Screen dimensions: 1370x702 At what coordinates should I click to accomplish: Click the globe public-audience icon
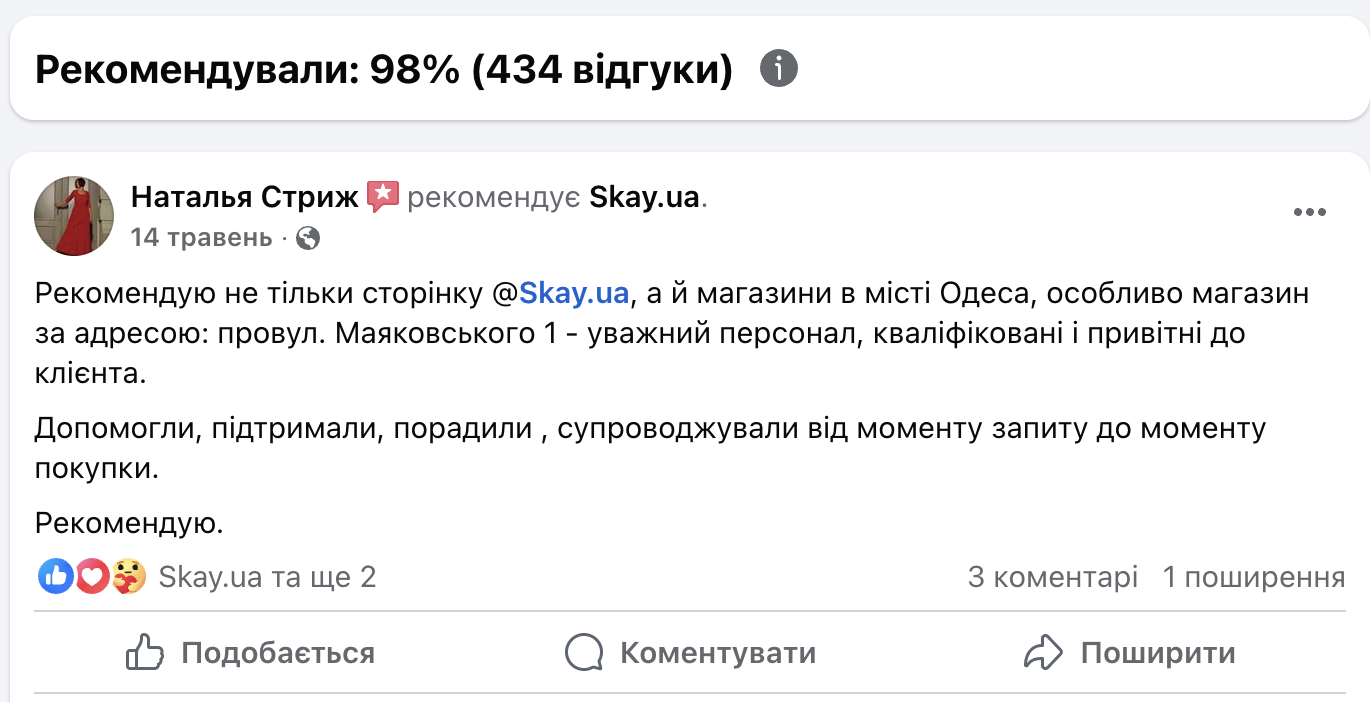(x=309, y=238)
